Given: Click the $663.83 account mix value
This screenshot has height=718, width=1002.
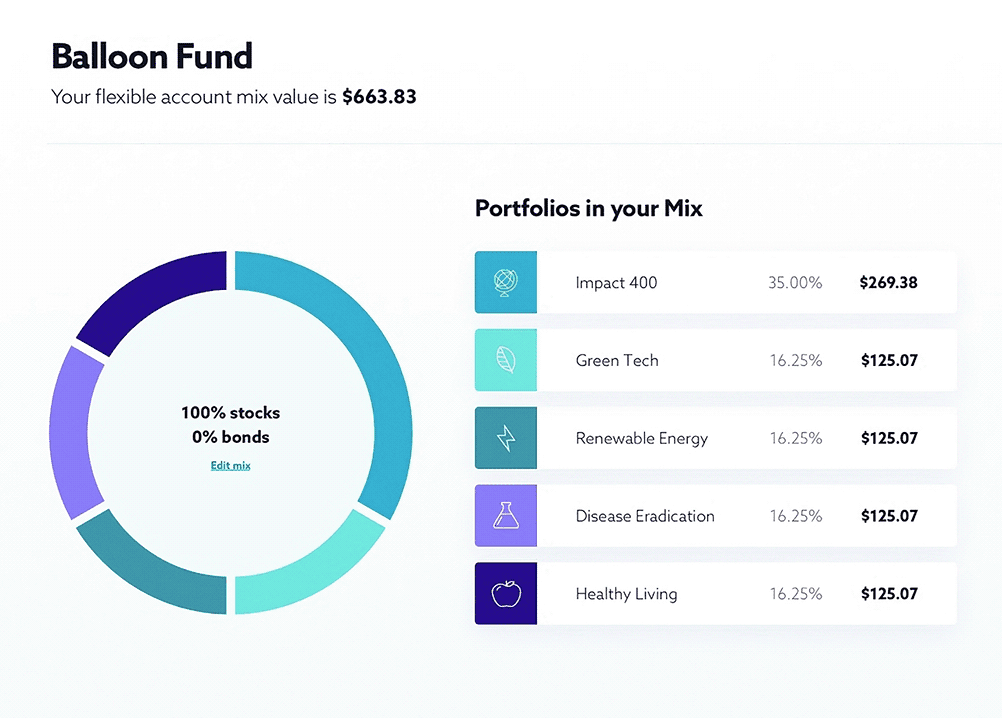Looking at the screenshot, I should point(379,96).
